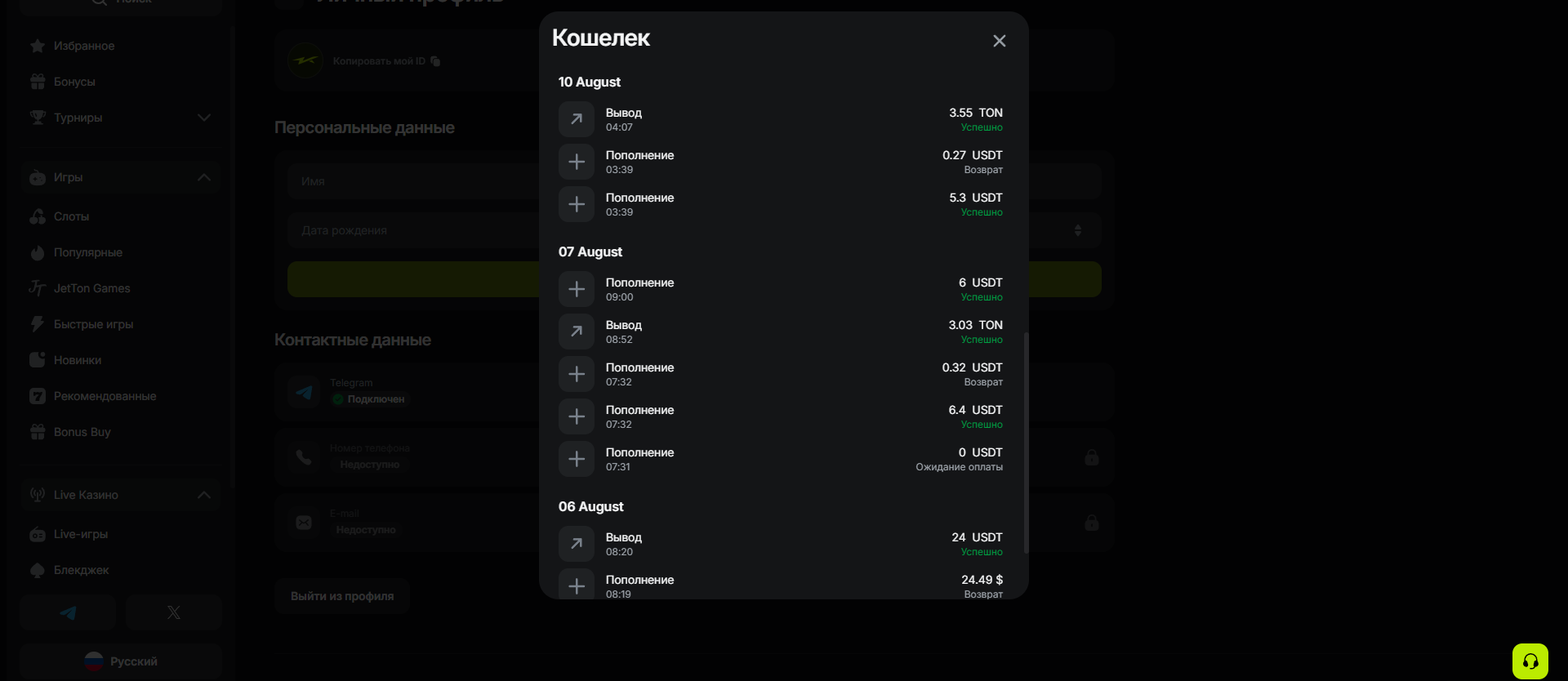1568x681 pixels.
Task: Close the Кошелек wallet dialog
Action: coord(999,41)
